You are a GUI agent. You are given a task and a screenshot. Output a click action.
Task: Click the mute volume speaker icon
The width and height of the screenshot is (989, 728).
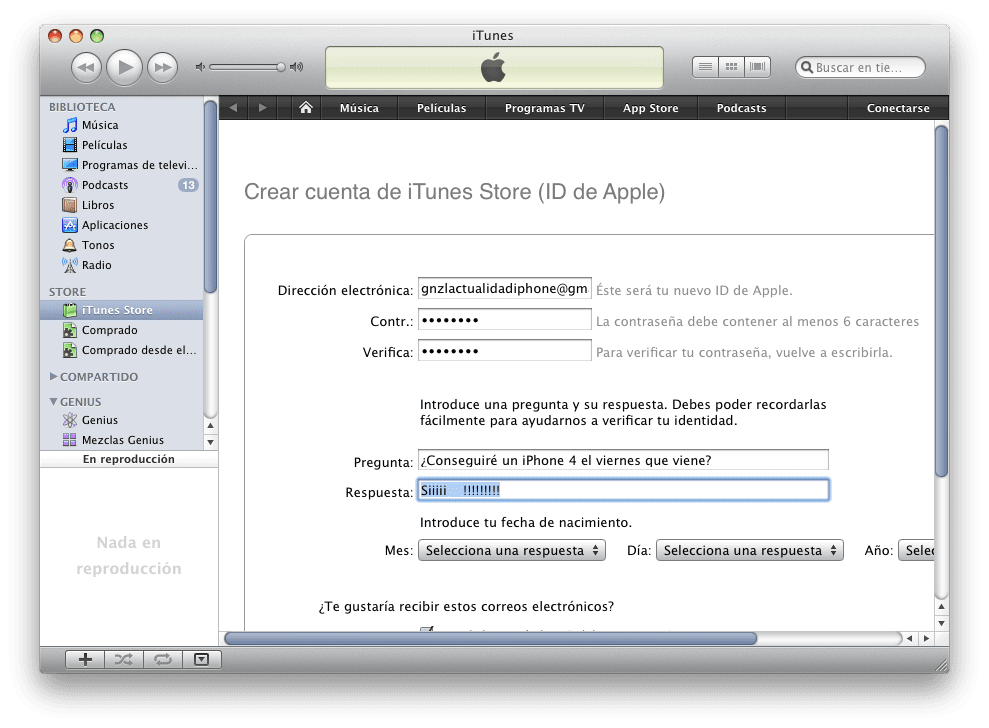pos(200,67)
